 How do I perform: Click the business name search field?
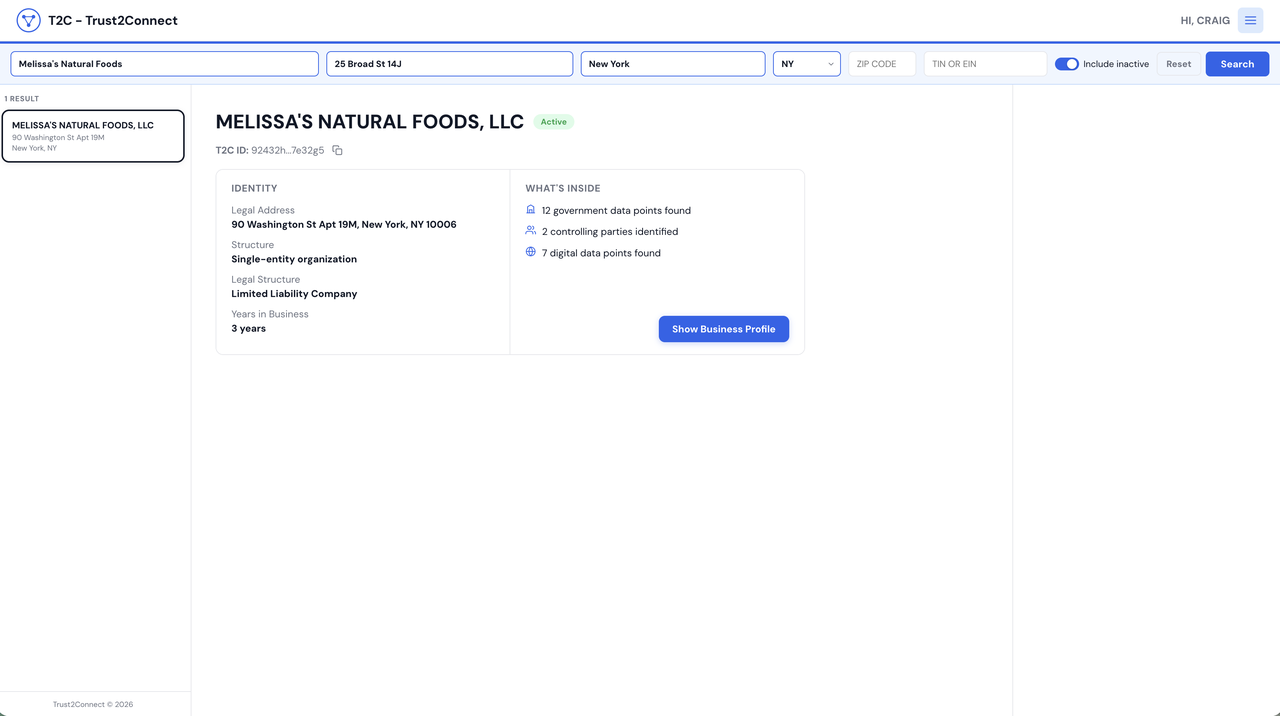[165, 64]
